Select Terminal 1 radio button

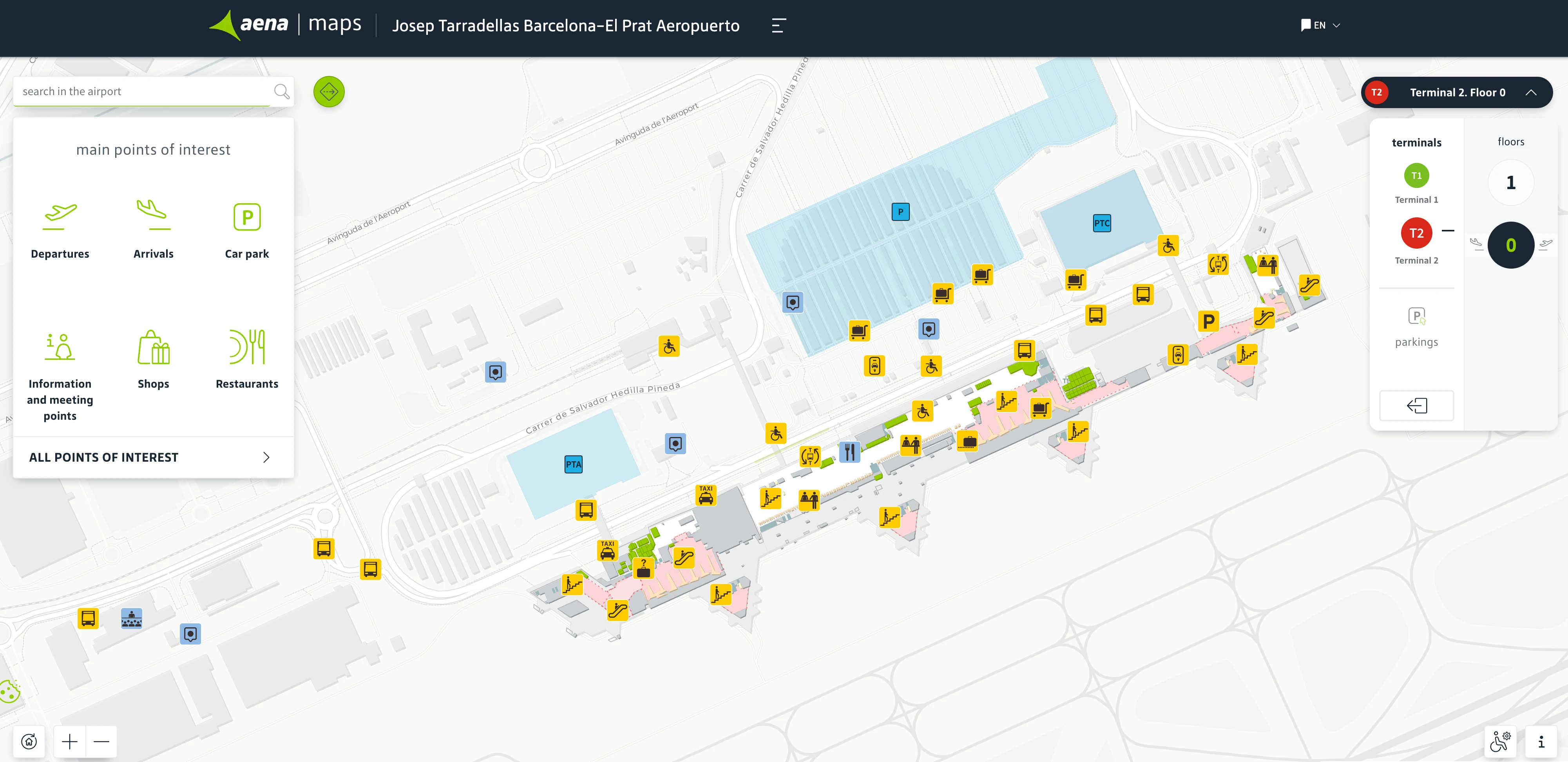point(1416,176)
